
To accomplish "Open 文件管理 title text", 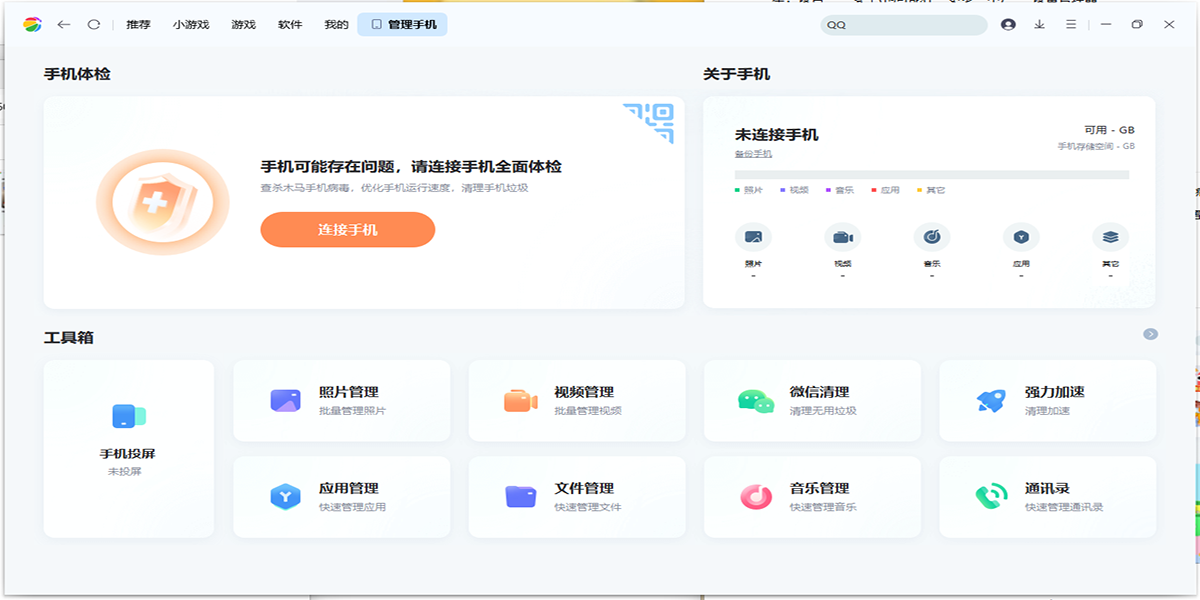I will pos(584,488).
